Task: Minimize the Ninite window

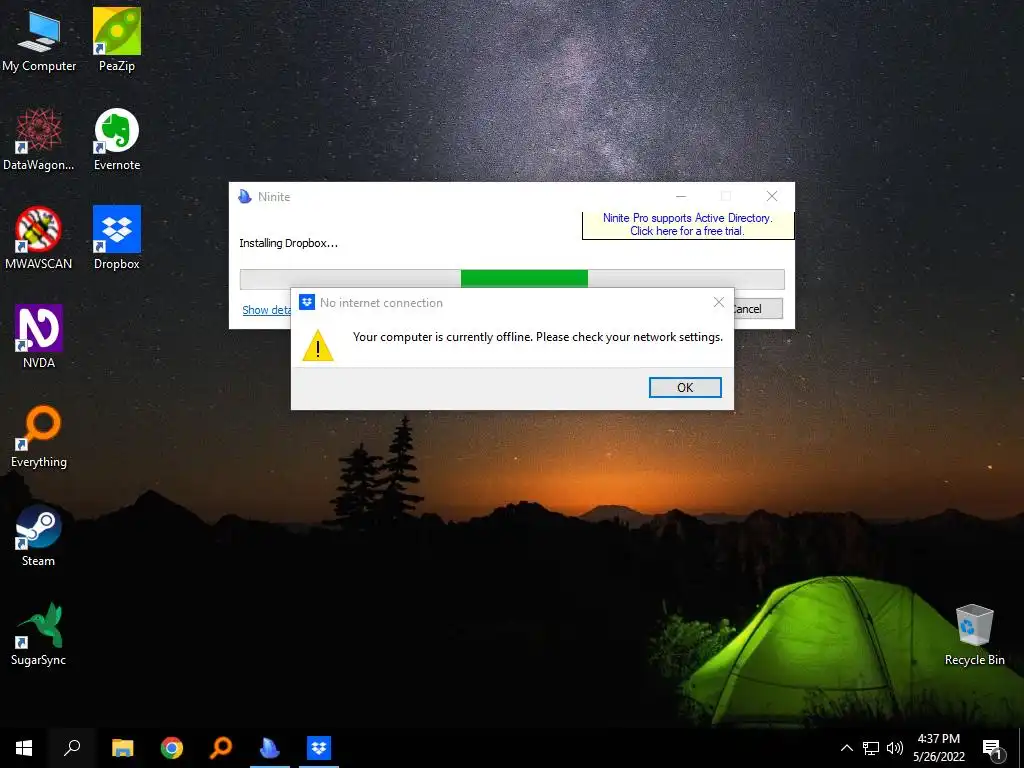Action: [681, 196]
